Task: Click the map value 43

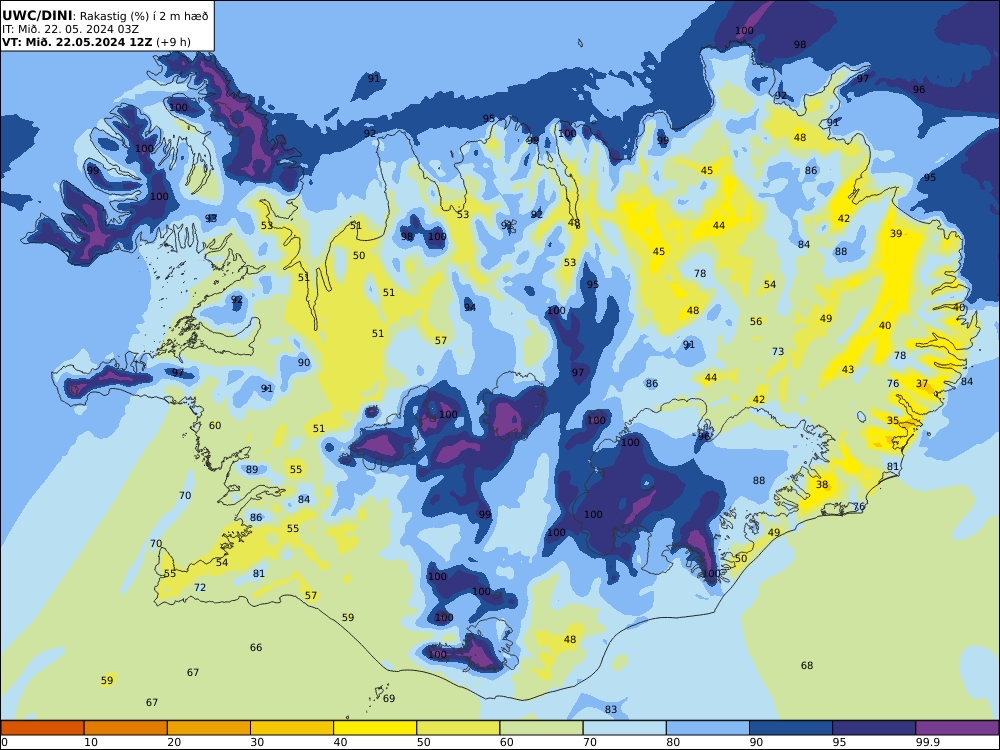Action: coord(848,369)
